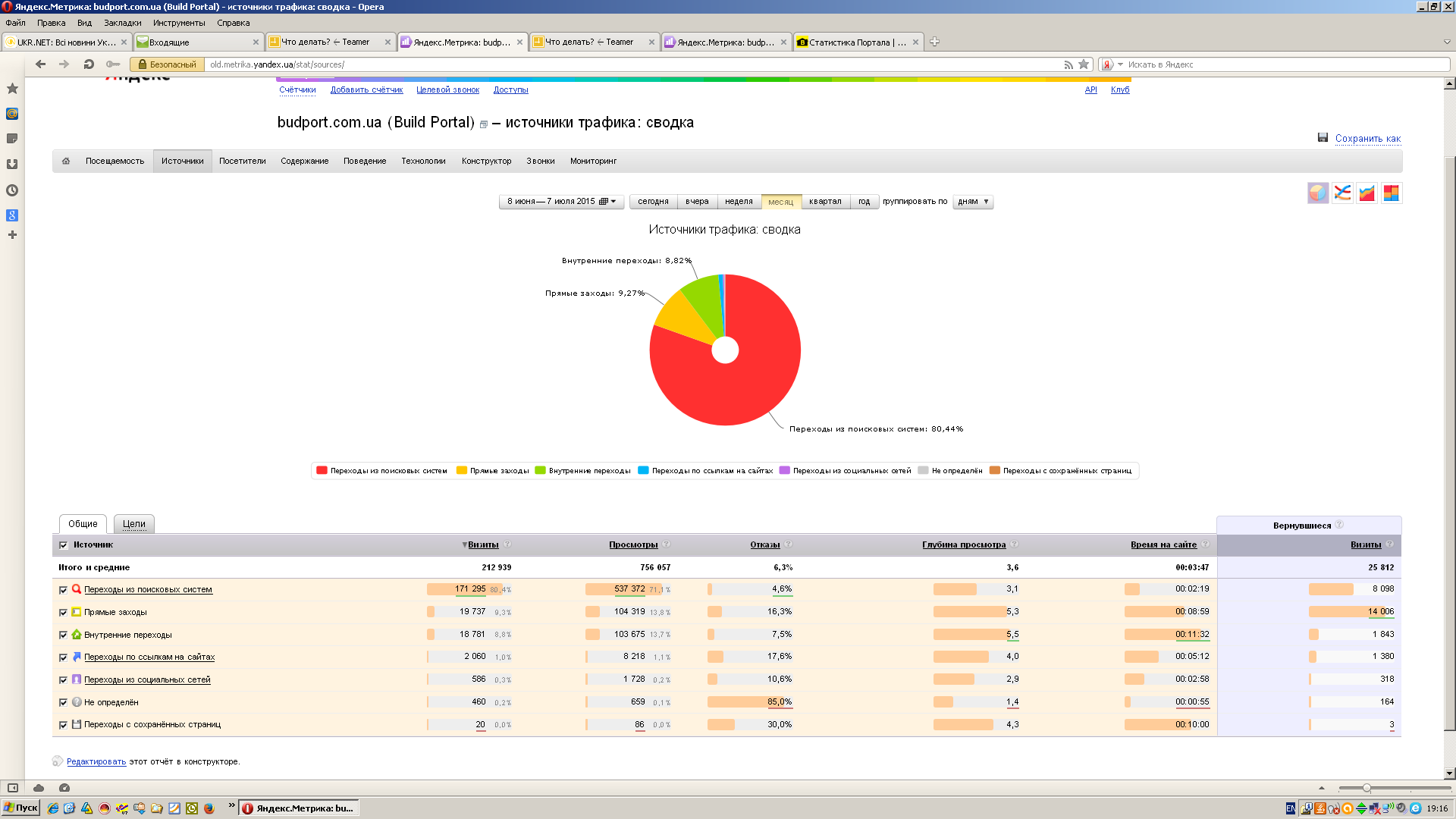Viewport: 1456px width, 819px height.
Task: Open the History clock icon in the sidebar
Action: coord(12,190)
